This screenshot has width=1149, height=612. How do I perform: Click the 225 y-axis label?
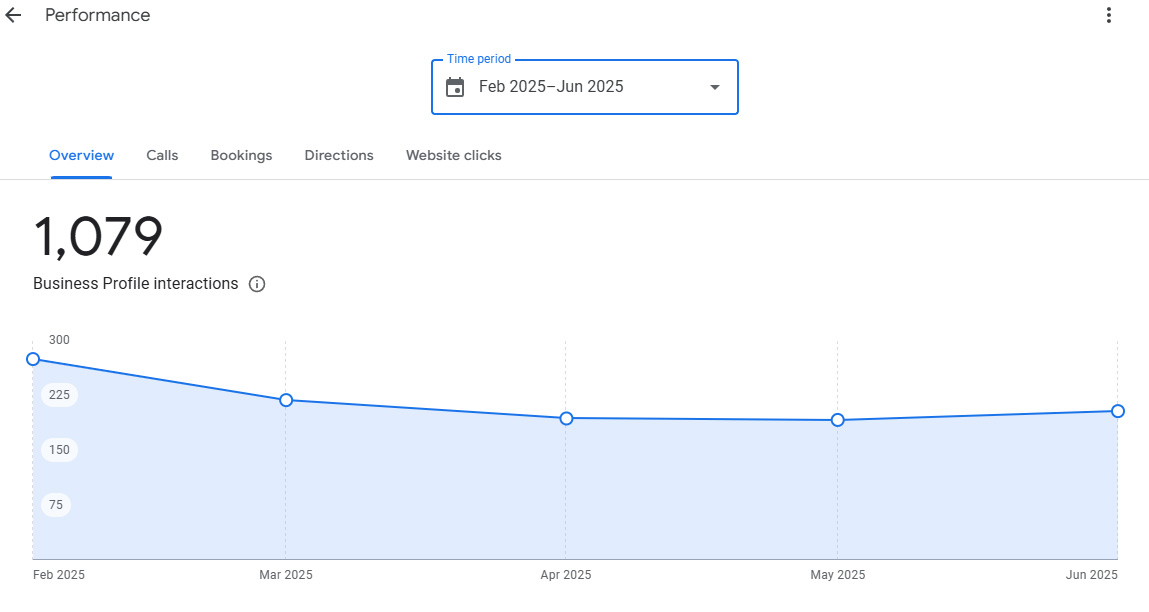click(60, 395)
